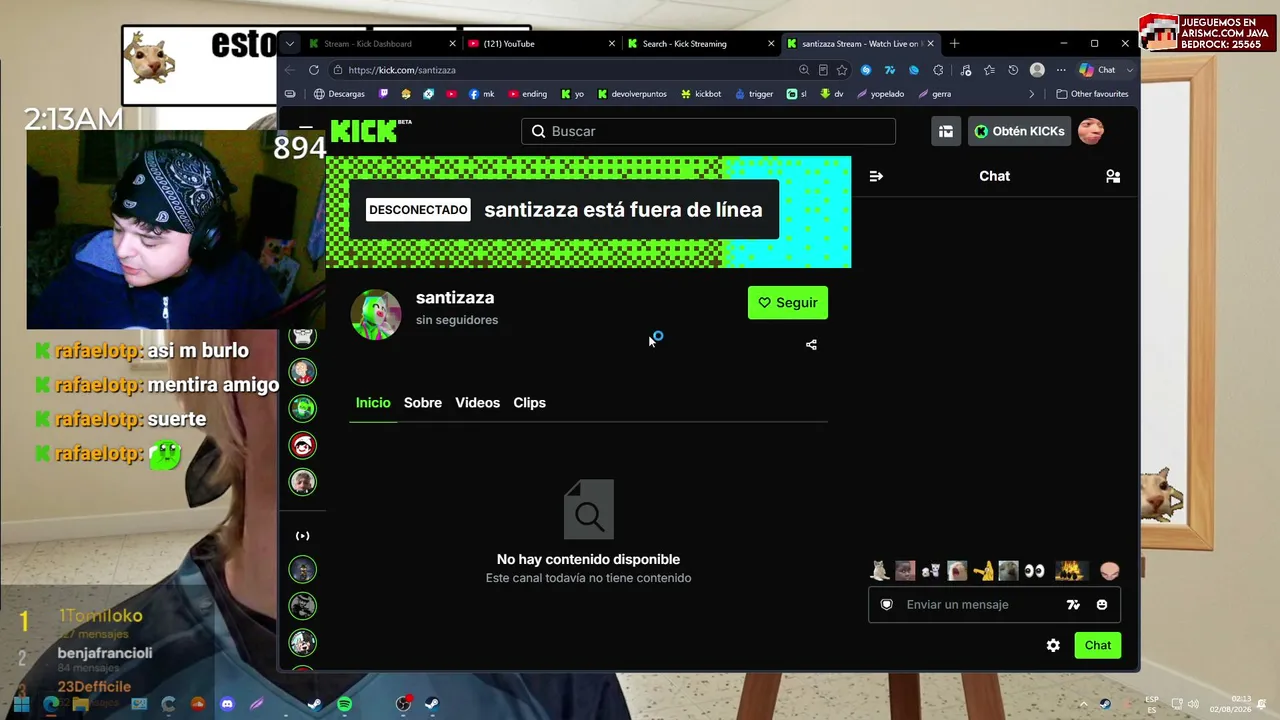This screenshot has height=720, width=1280.
Task: Open the Kick user avatar menu
Action: click(x=1091, y=131)
